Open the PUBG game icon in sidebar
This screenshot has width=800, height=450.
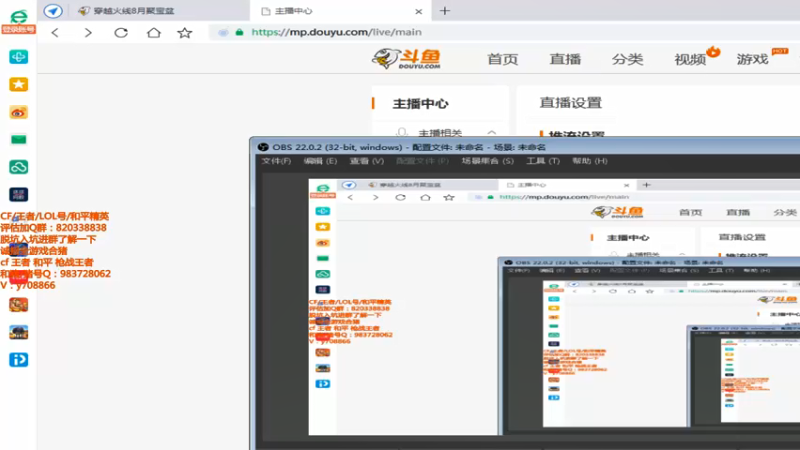coord(18,332)
